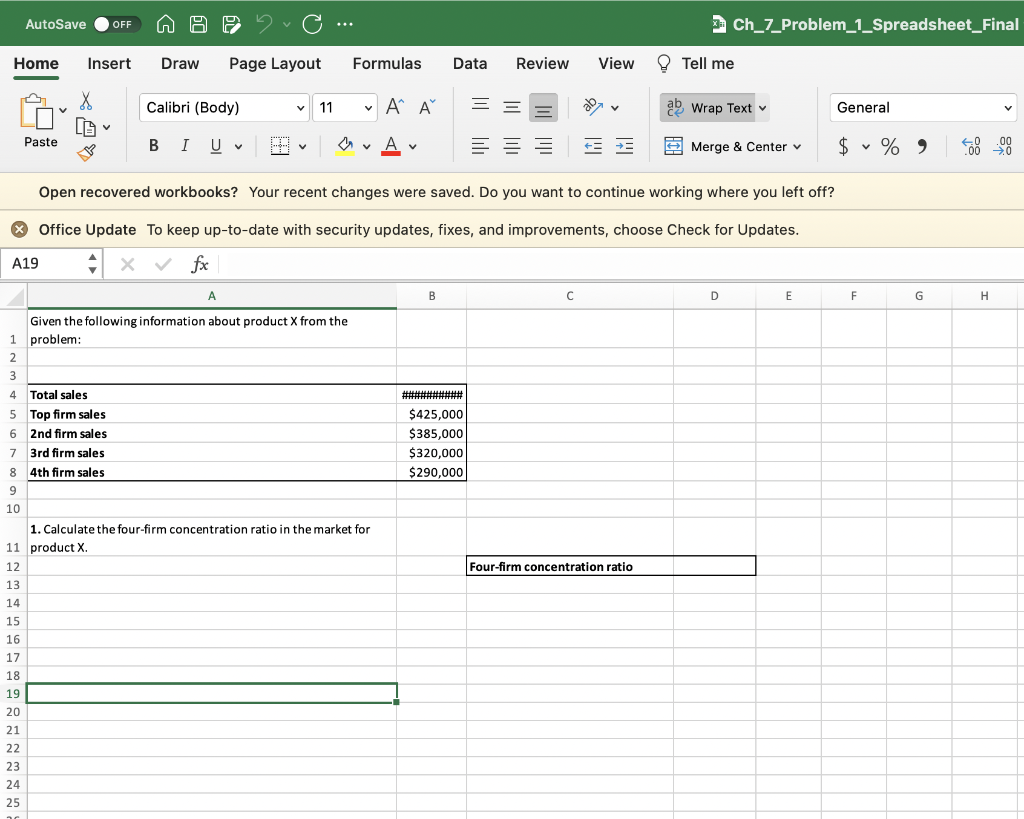Screen dimensions: 1024x819
Task: Click the formula bar input
Action: 620,264
